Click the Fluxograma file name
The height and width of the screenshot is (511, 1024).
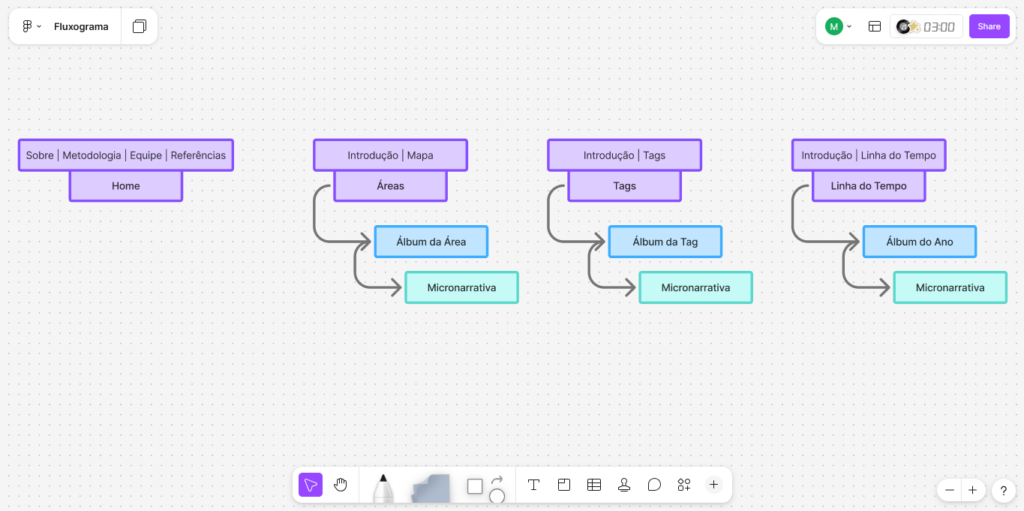81,27
